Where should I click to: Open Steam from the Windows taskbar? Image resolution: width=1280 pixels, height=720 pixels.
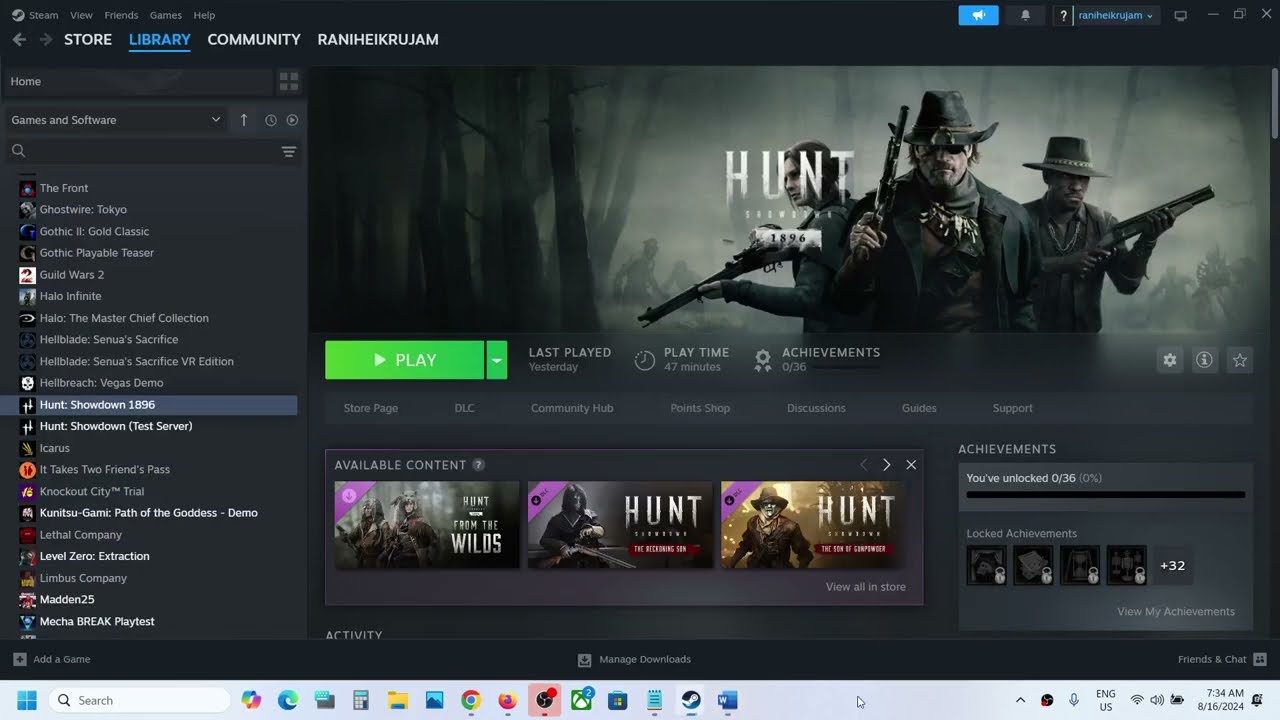point(691,700)
